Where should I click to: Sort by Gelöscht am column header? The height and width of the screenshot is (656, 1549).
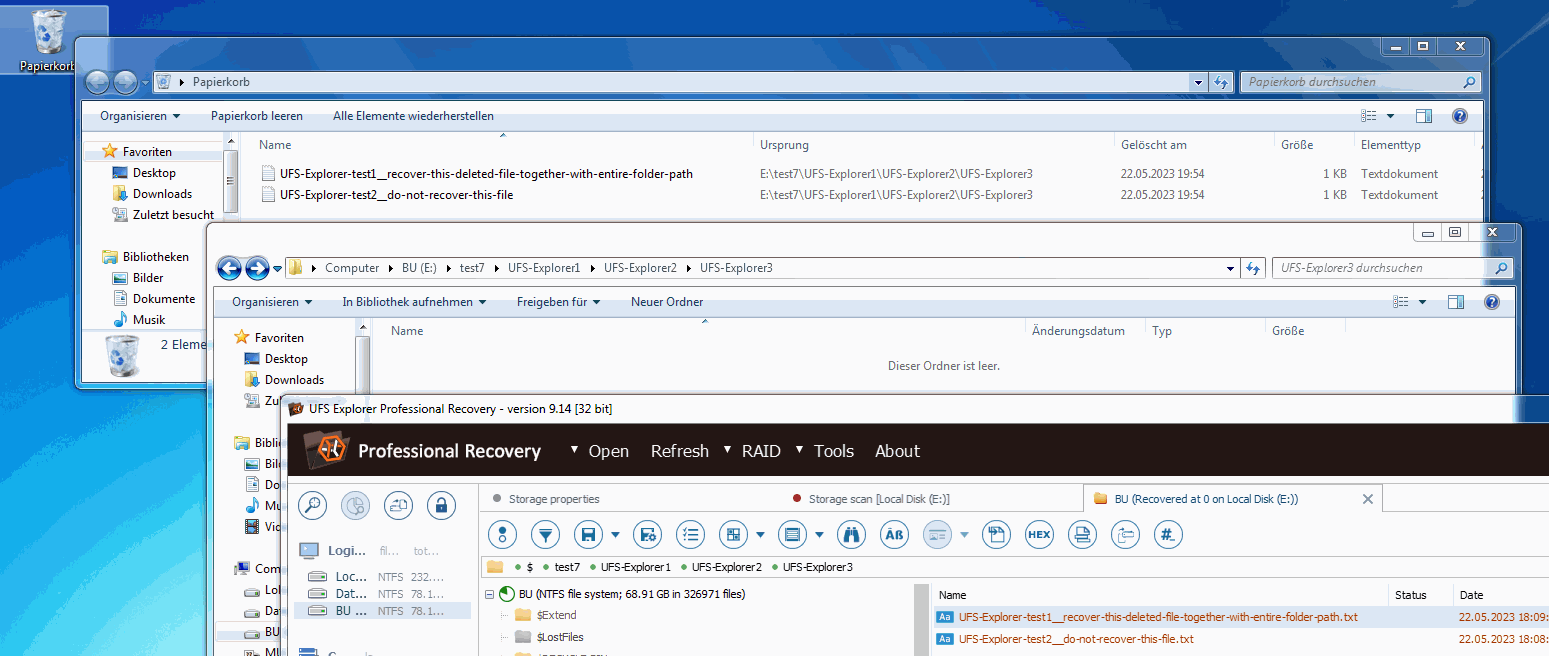pyautogui.click(x=1153, y=145)
